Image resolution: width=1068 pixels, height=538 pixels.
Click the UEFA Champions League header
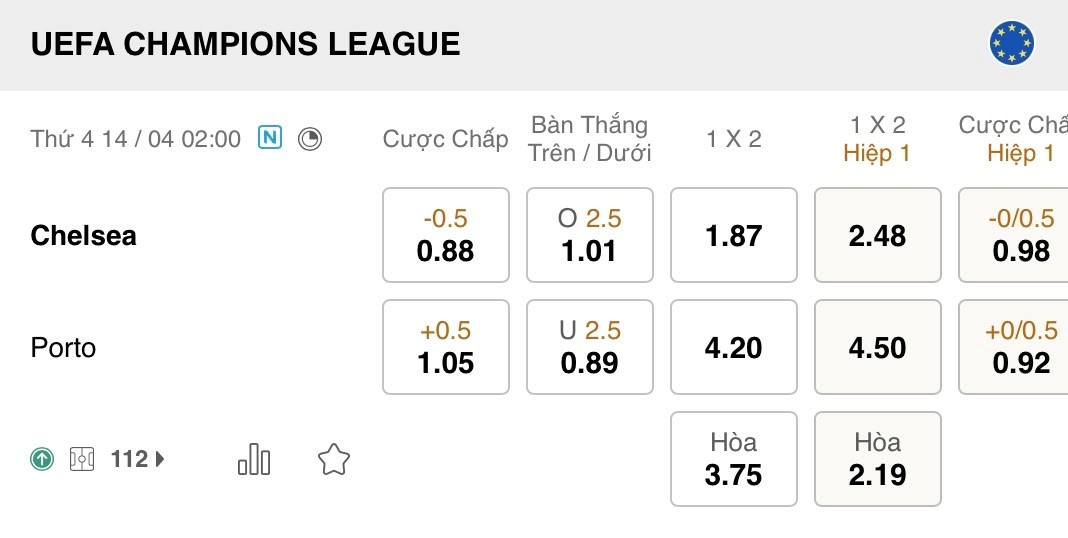(x=246, y=45)
